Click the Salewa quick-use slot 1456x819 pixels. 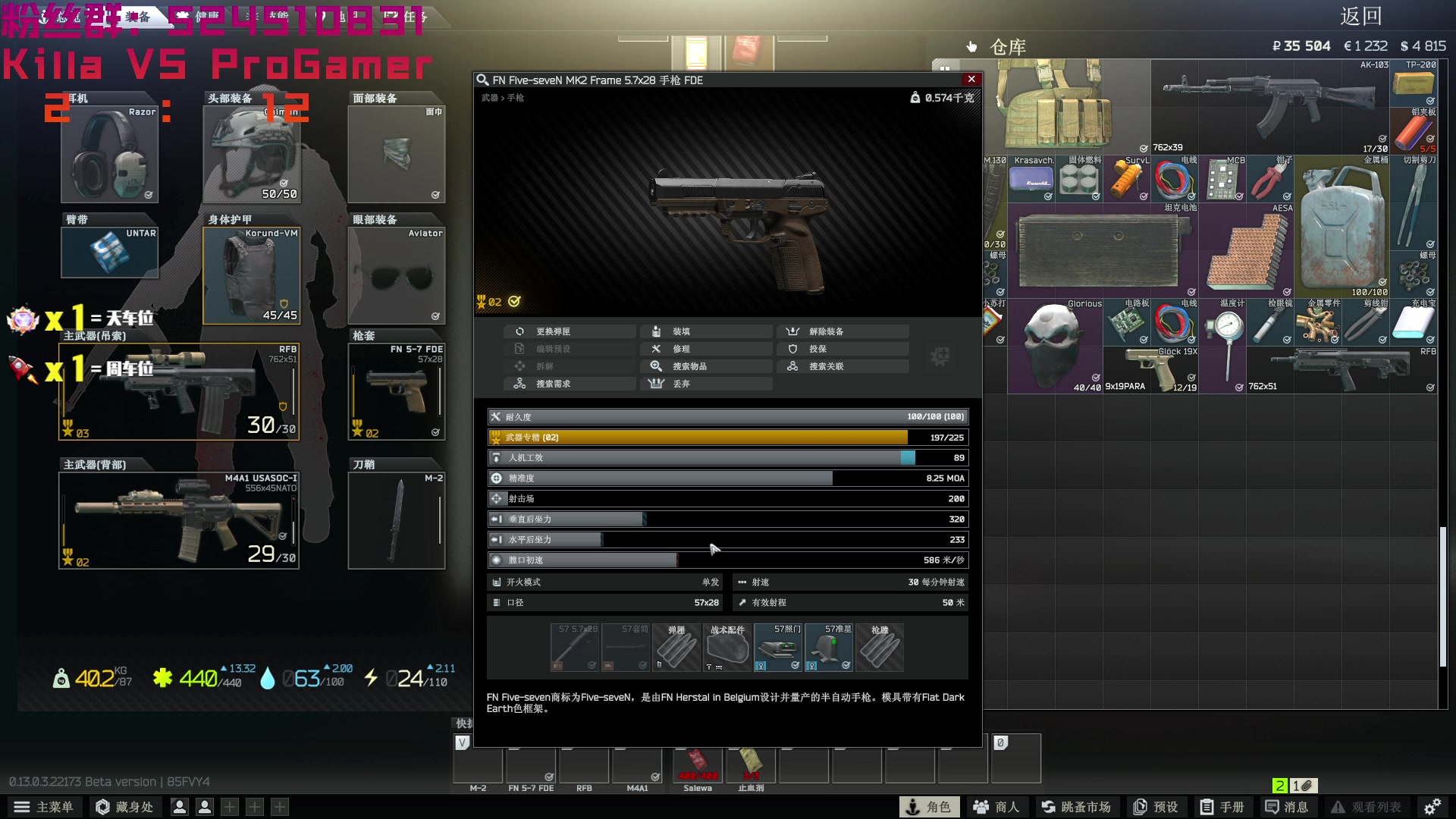click(x=698, y=765)
